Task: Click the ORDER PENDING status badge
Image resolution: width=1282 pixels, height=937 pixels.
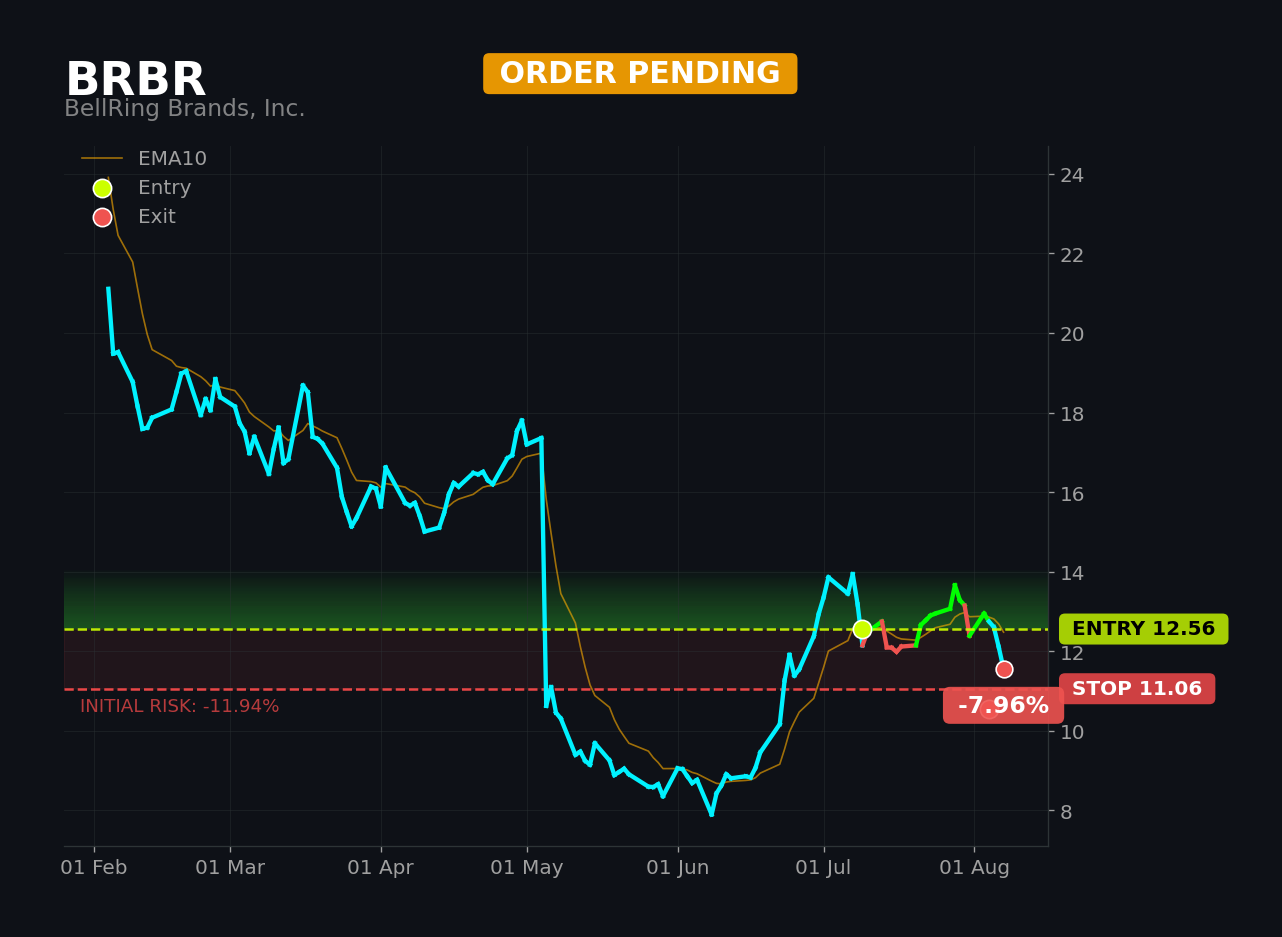Action: [640, 74]
